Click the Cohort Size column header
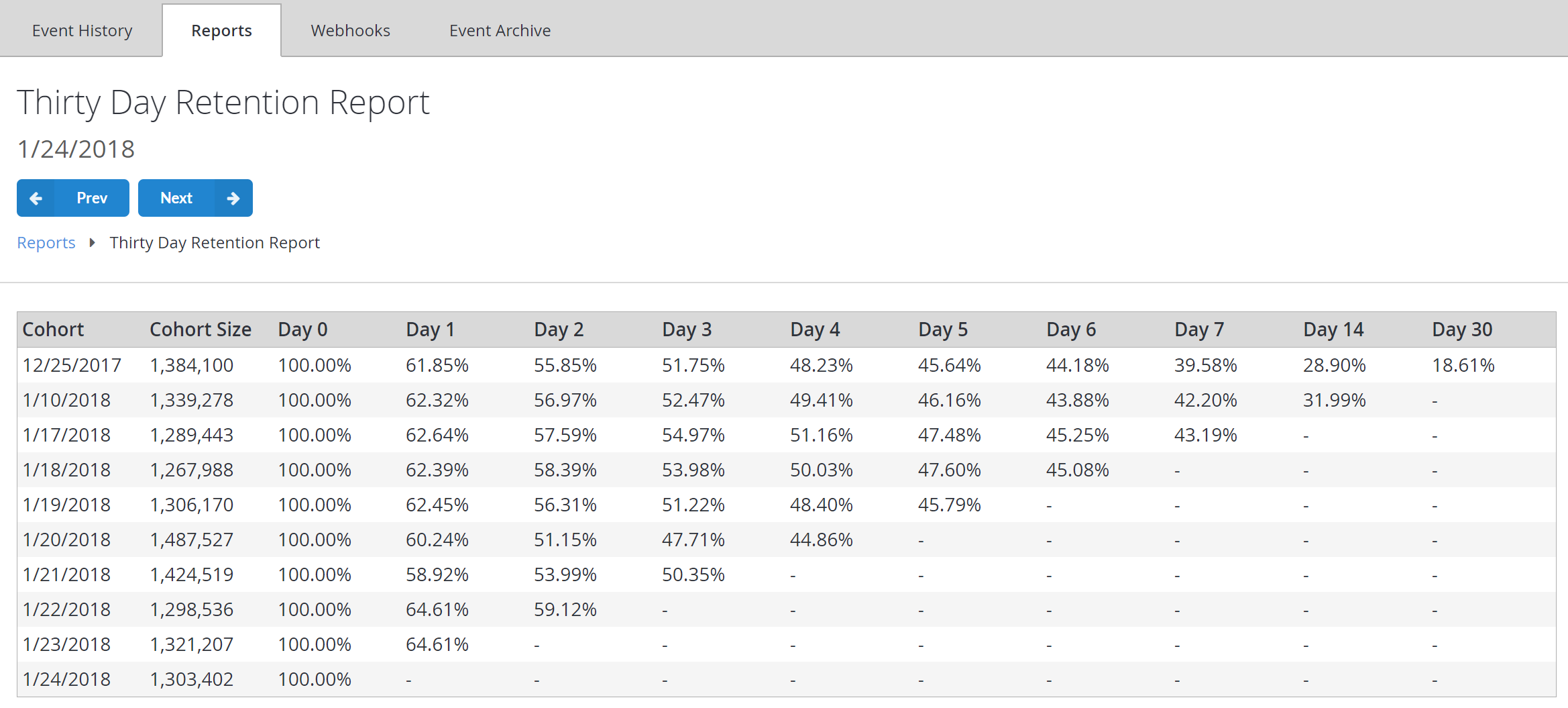 point(201,330)
